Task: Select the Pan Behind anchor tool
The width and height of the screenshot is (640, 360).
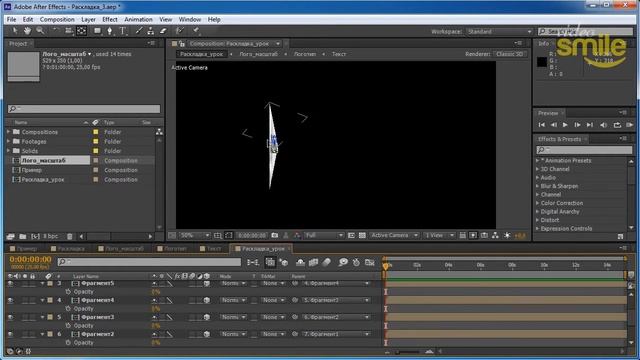Action: pyautogui.click(x=82, y=31)
